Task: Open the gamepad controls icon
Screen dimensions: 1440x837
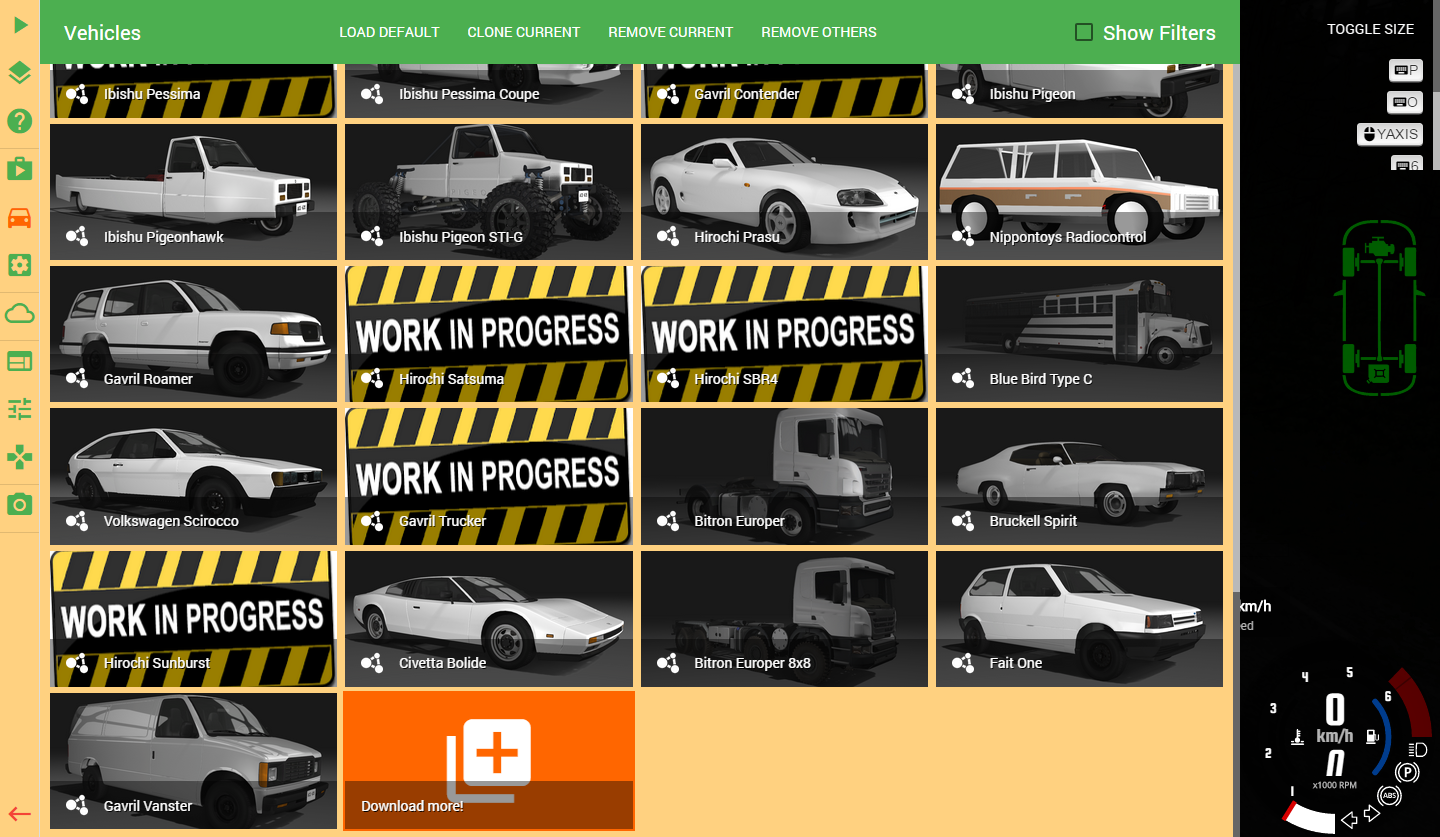Action: [20, 457]
